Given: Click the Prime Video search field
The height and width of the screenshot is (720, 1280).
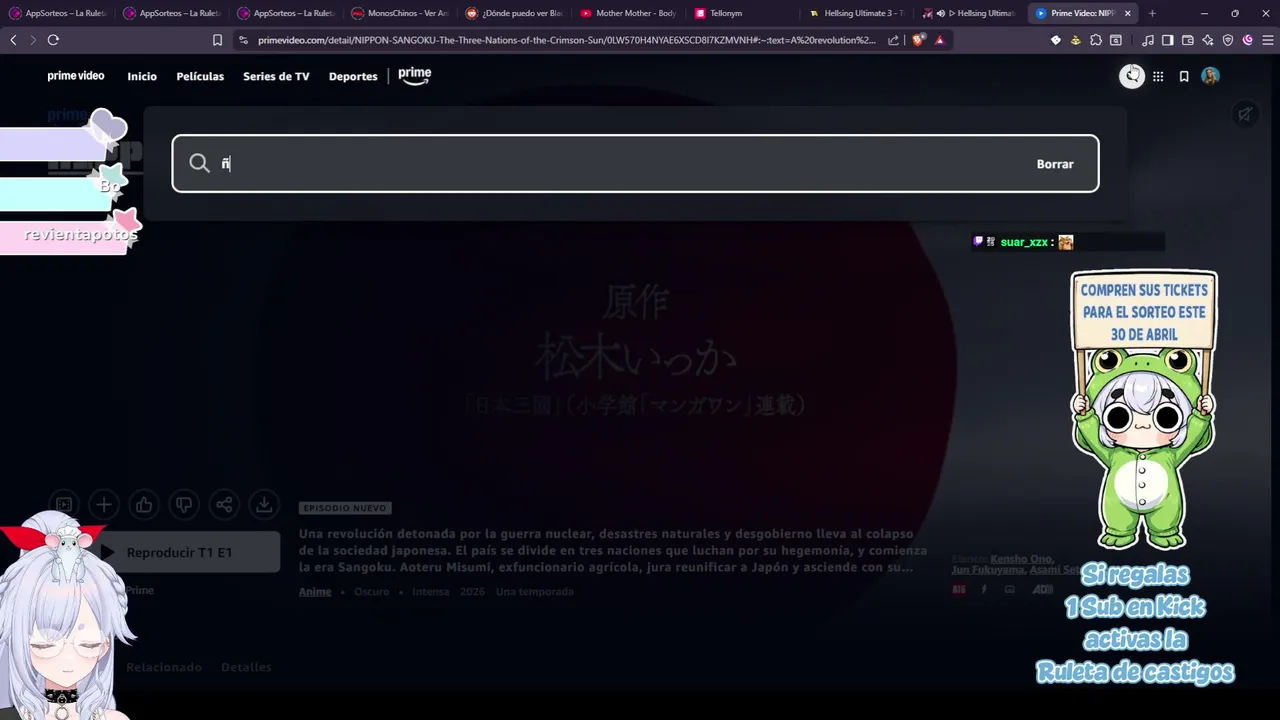Looking at the screenshot, I should click(635, 163).
